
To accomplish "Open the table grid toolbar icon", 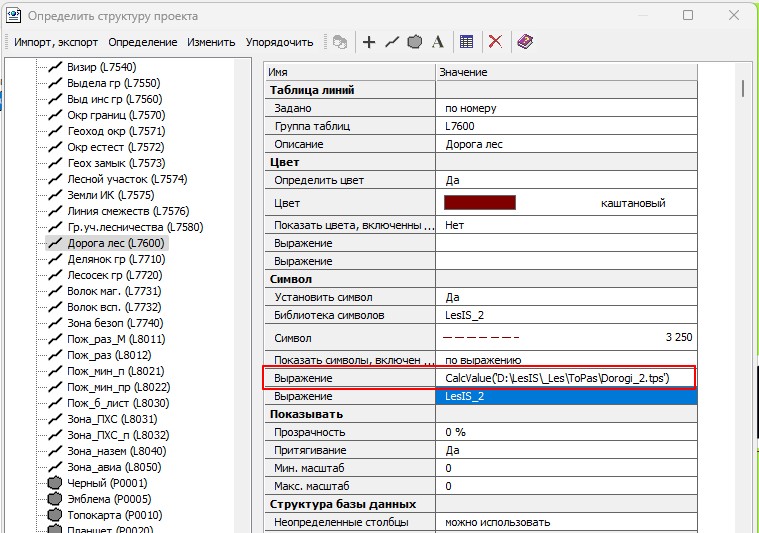I will (466, 42).
